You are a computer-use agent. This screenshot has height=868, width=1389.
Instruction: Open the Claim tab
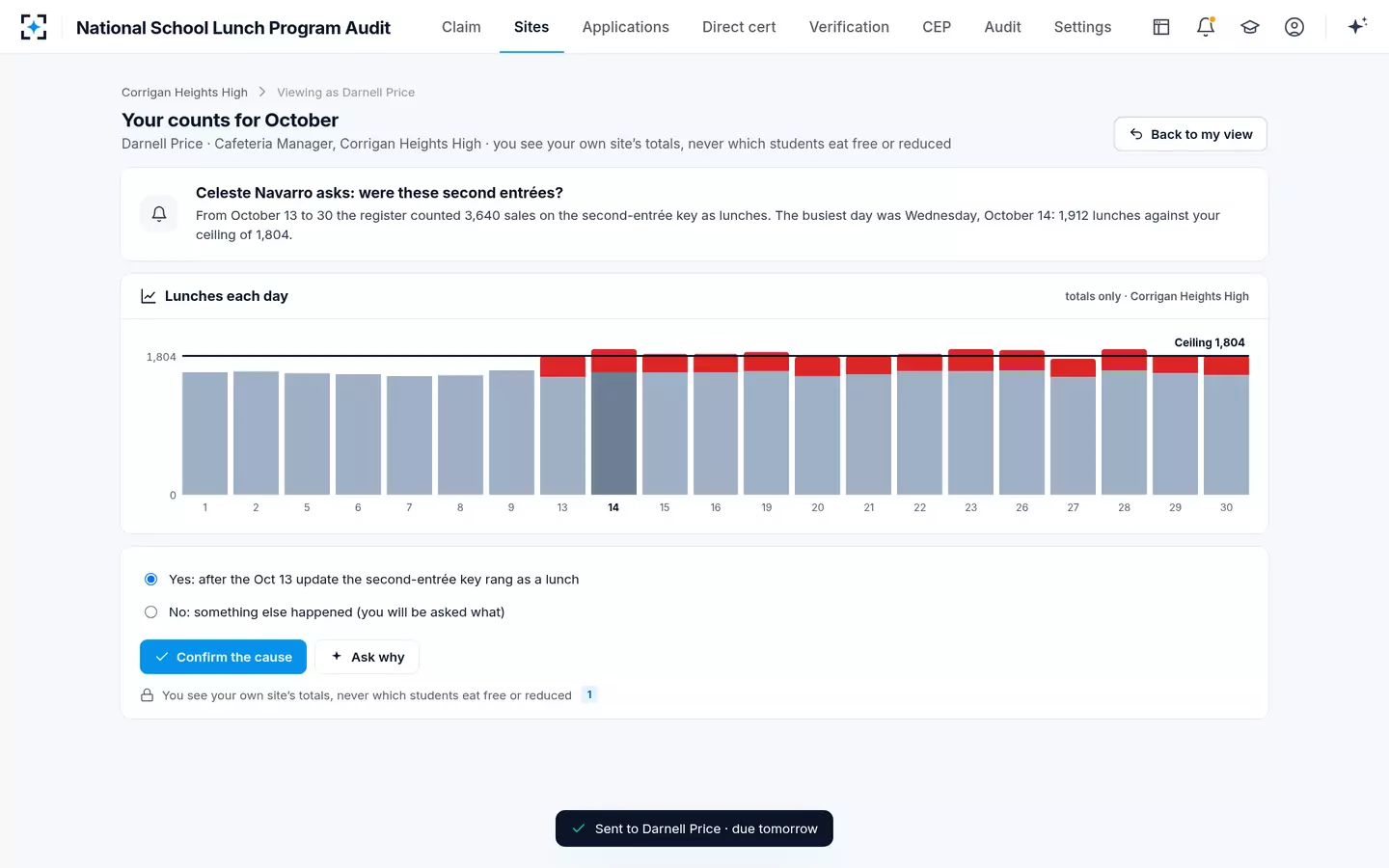pos(461,27)
